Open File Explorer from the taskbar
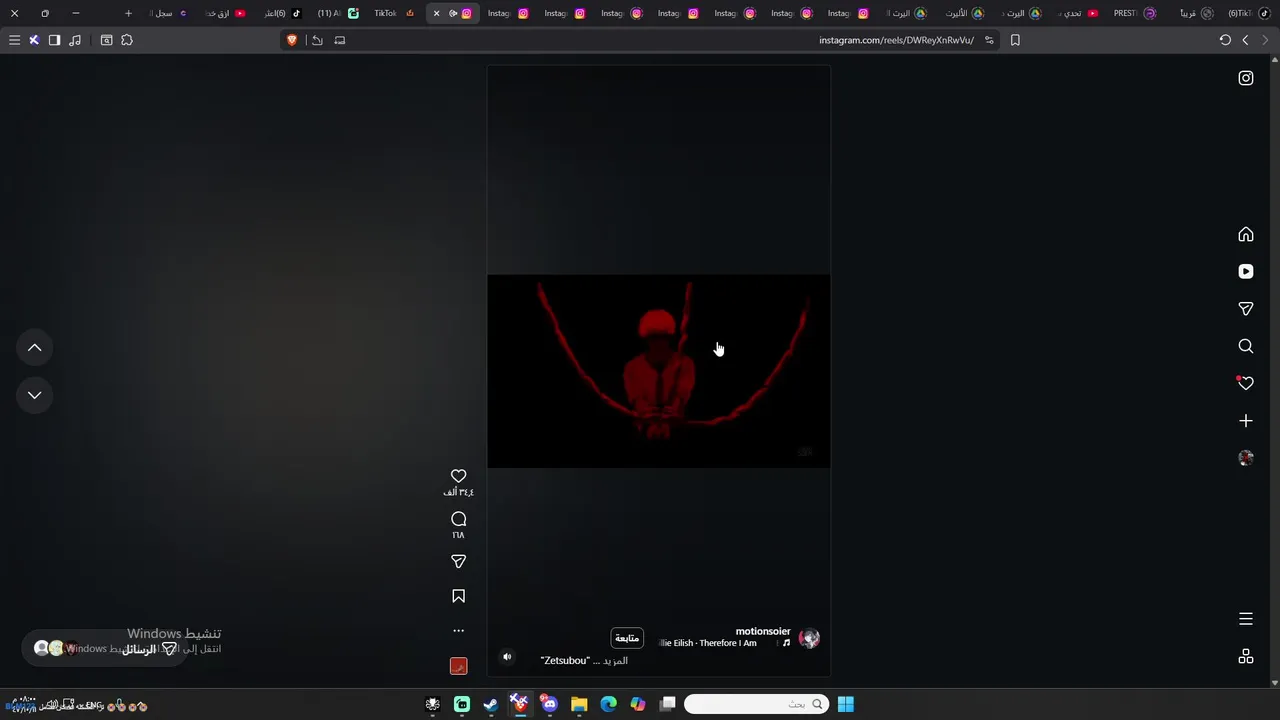 coord(579,704)
